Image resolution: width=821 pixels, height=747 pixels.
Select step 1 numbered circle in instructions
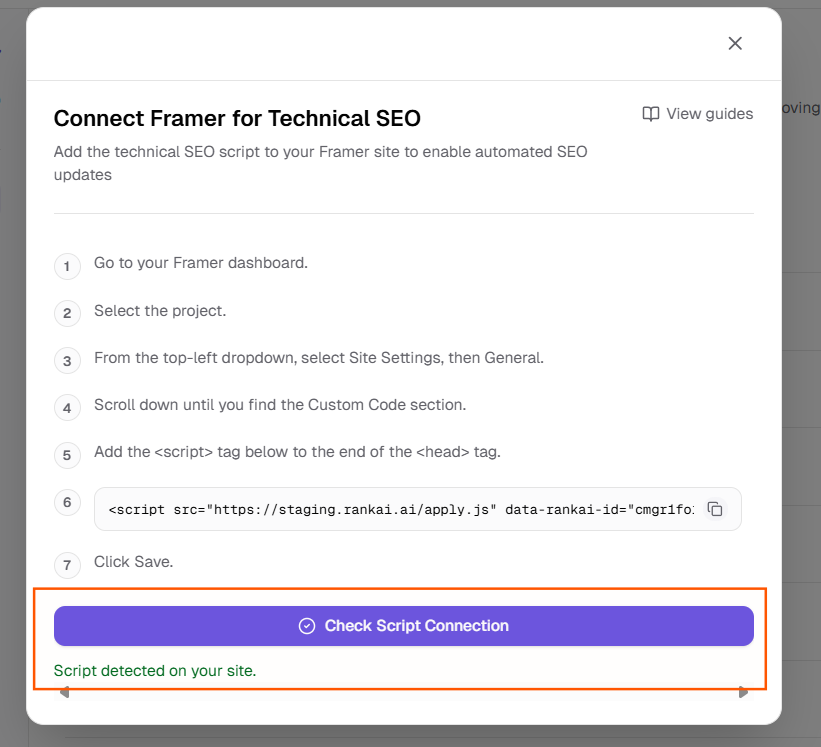[67, 266]
